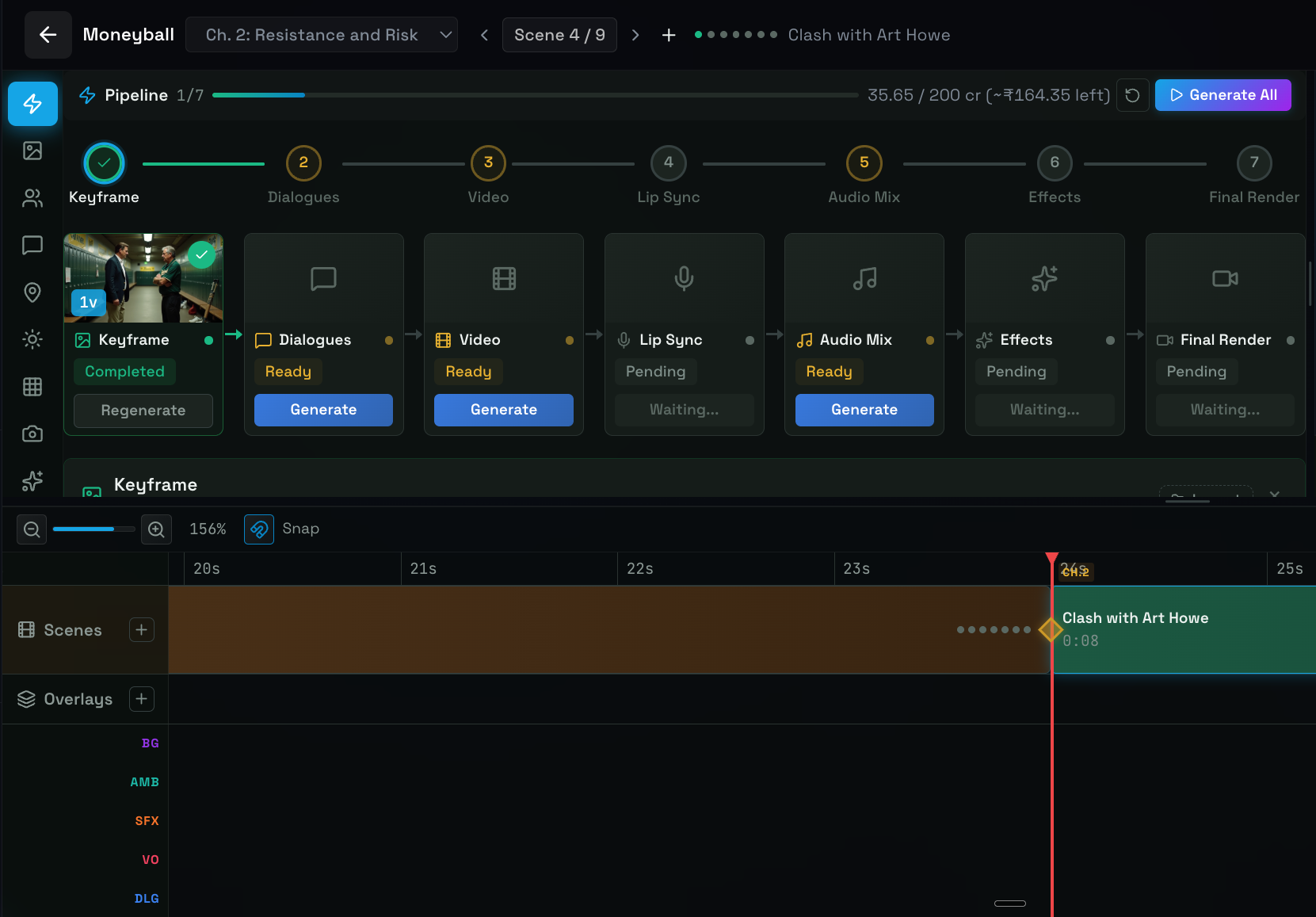Zoom out the timeline

[32, 529]
